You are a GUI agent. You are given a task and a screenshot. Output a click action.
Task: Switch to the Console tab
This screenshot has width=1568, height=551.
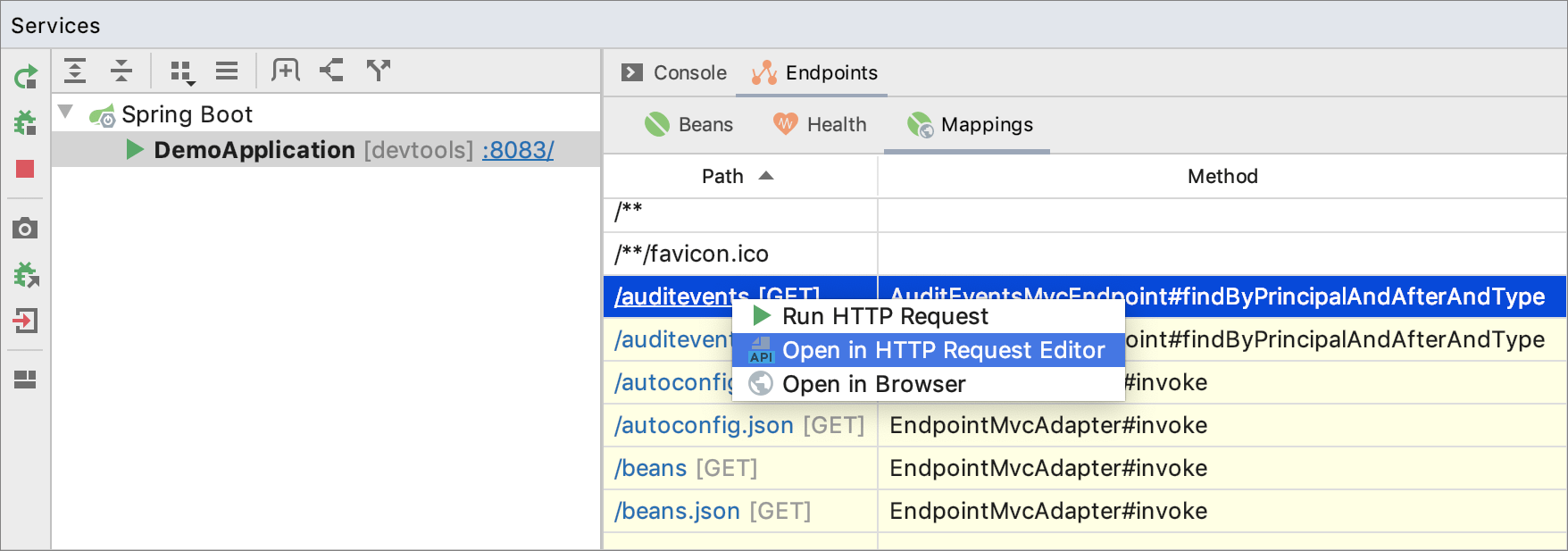pos(675,72)
